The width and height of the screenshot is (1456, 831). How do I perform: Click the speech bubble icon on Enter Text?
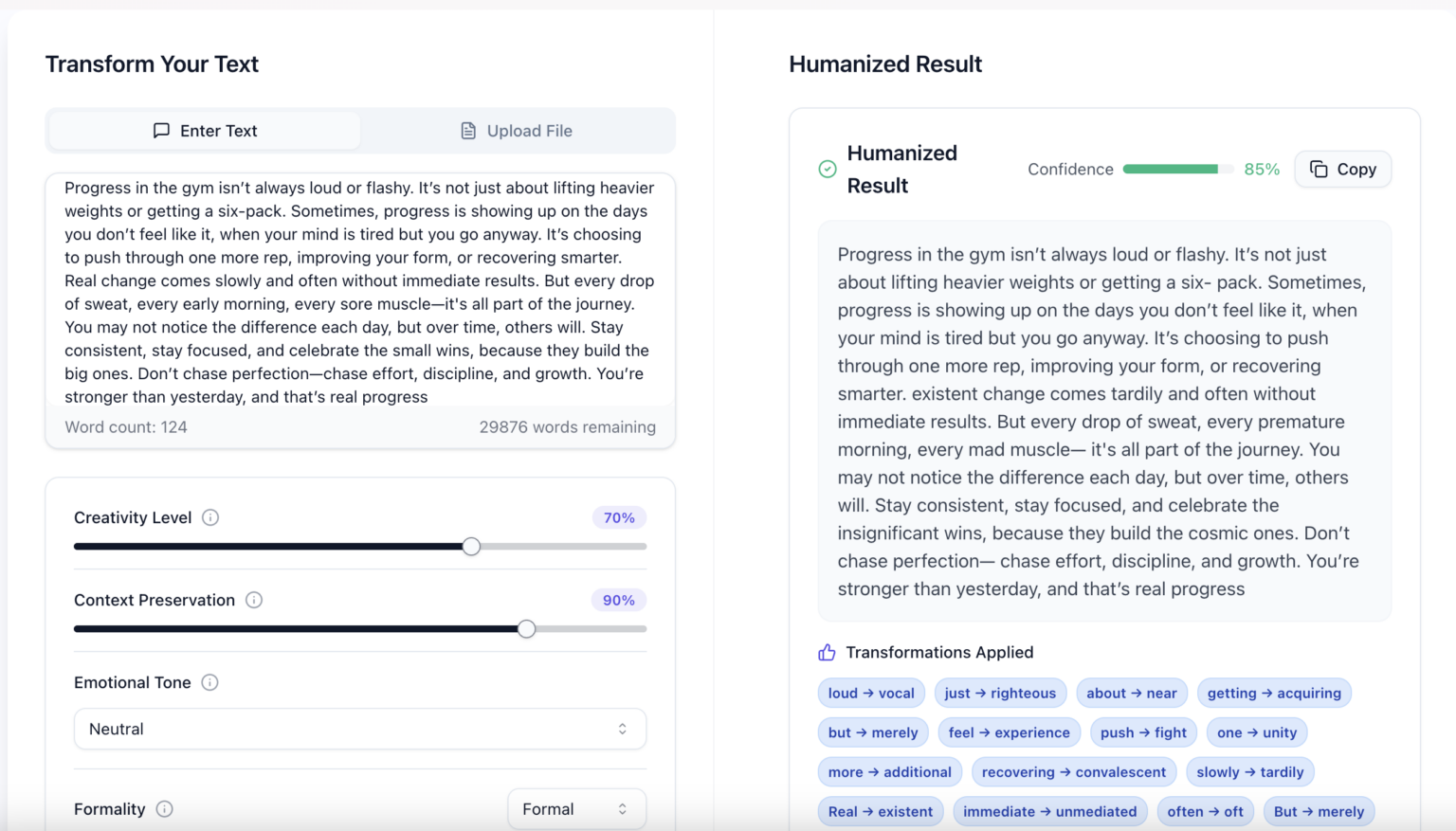161,130
